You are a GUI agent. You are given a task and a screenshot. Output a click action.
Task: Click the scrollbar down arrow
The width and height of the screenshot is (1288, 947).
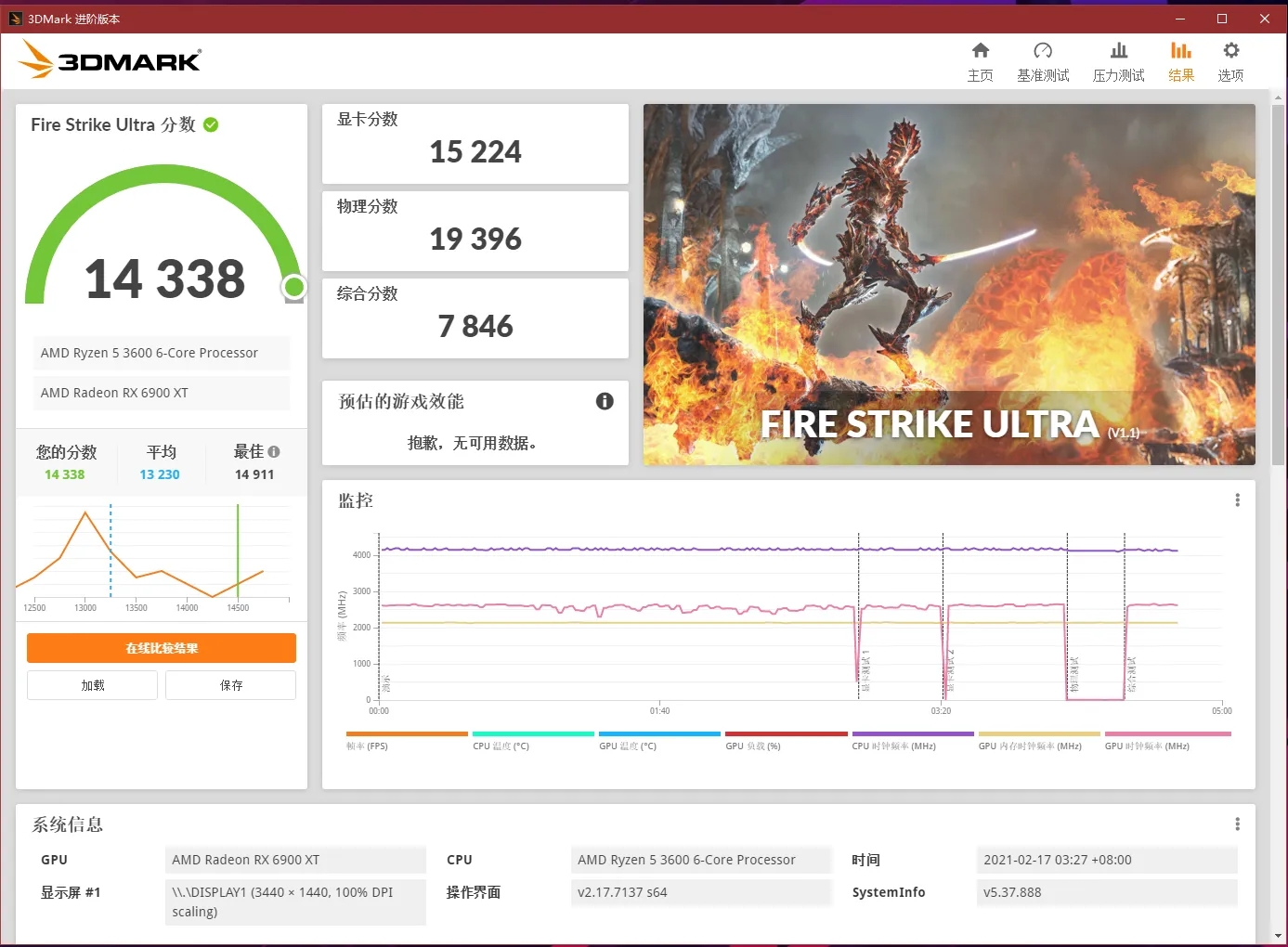click(1280, 936)
